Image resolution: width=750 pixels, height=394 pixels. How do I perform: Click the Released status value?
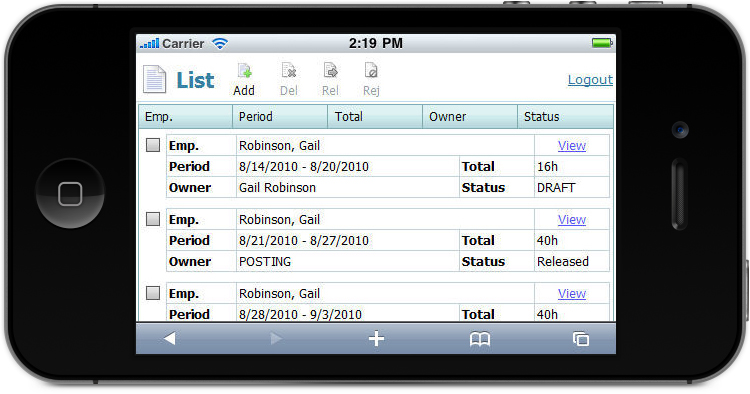coord(563,262)
